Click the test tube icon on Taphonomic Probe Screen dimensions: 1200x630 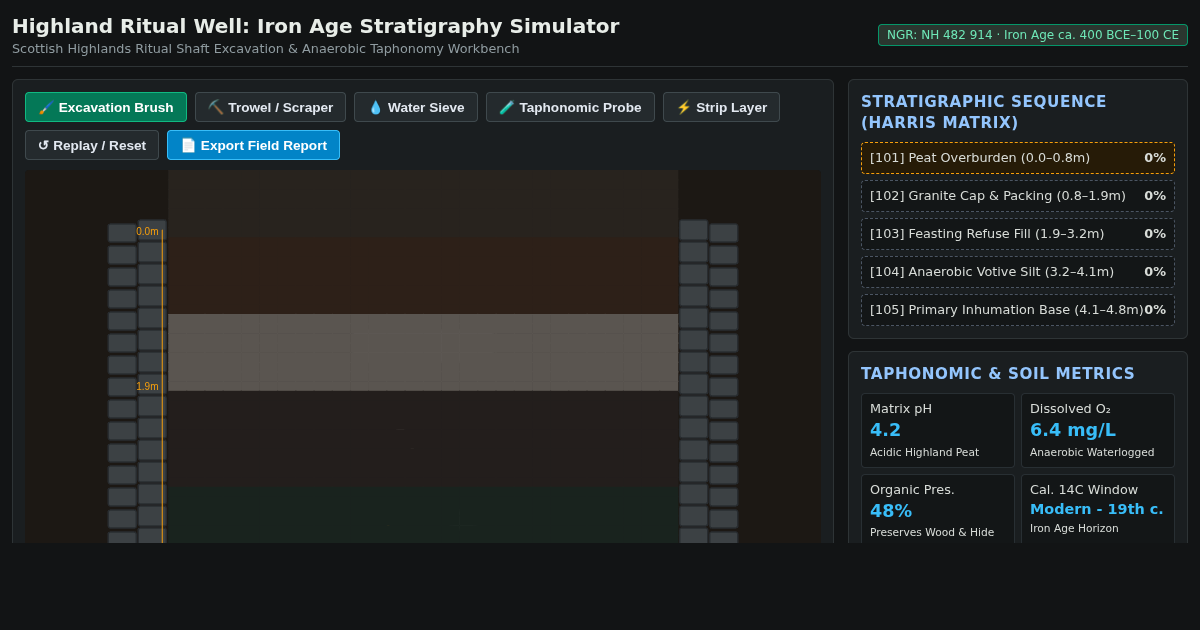click(507, 107)
